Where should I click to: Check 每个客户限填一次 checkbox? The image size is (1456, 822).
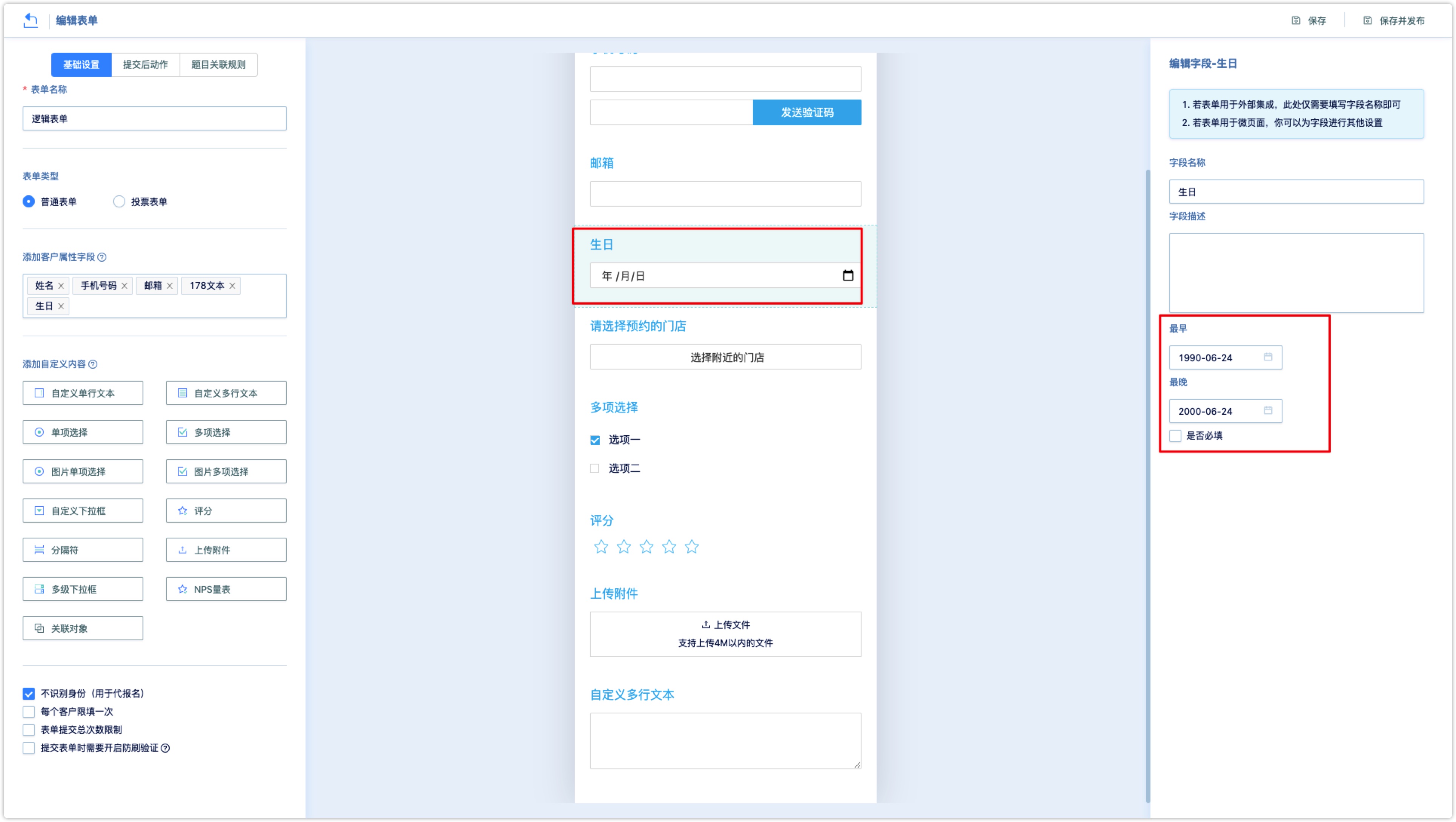tap(29, 712)
